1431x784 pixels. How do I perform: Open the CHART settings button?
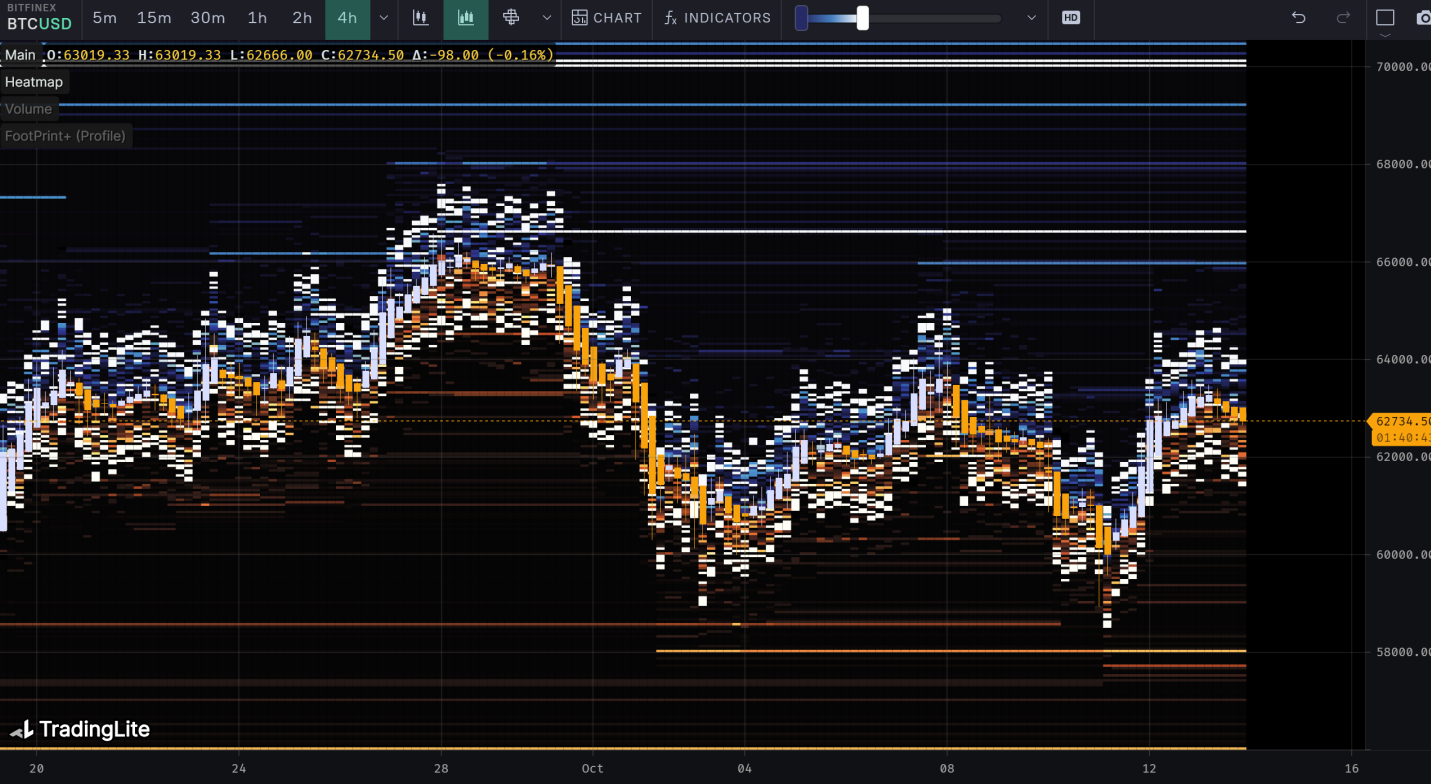point(607,18)
